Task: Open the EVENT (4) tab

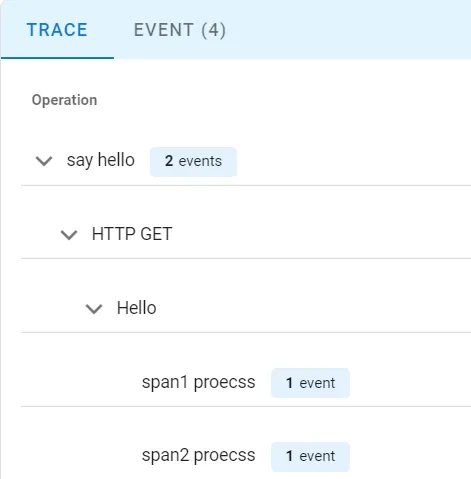Action: tap(180, 30)
